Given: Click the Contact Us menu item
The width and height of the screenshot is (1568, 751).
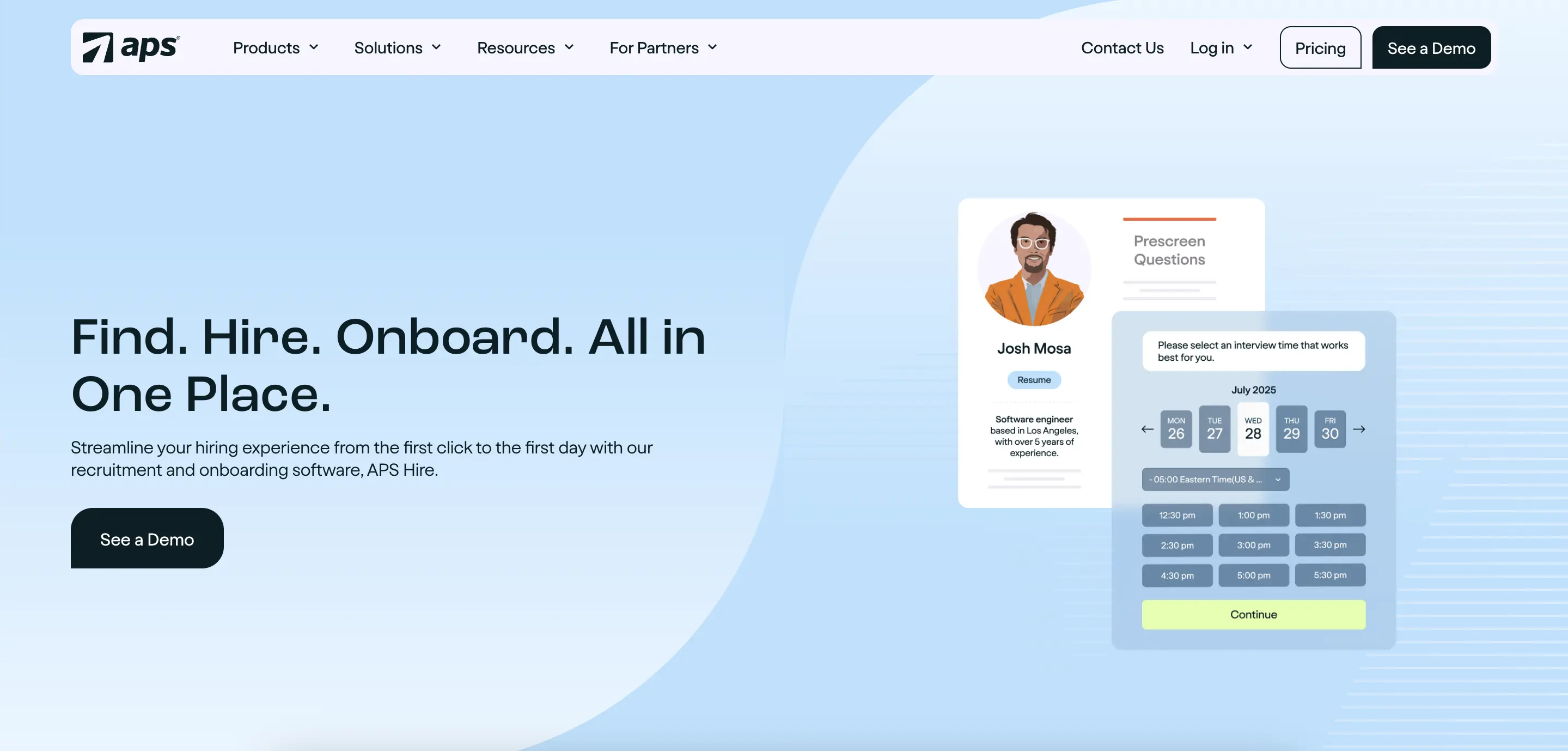Looking at the screenshot, I should click(x=1122, y=47).
